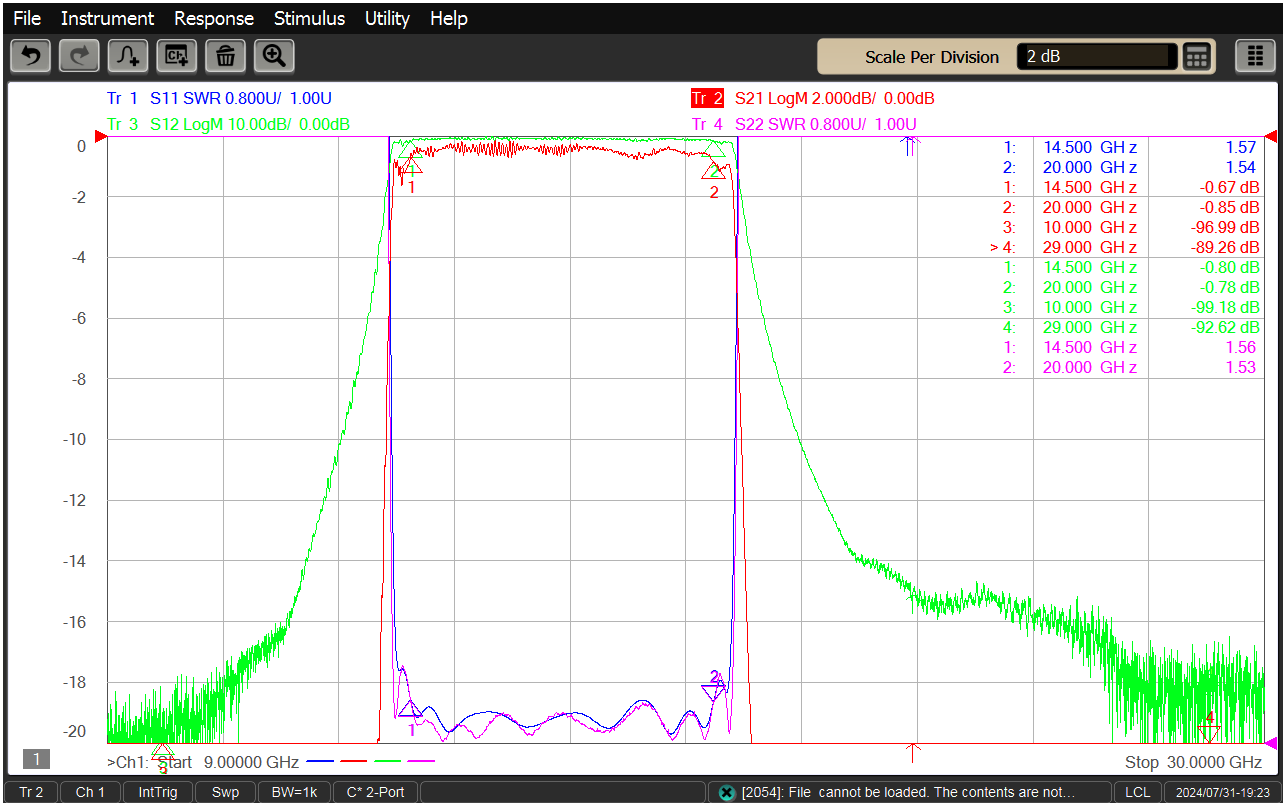Click the active marker 4 readout -89.26 dB
The height and width of the screenshot is (806, 1286).
pyautogui.click(x=1226, y=247)
